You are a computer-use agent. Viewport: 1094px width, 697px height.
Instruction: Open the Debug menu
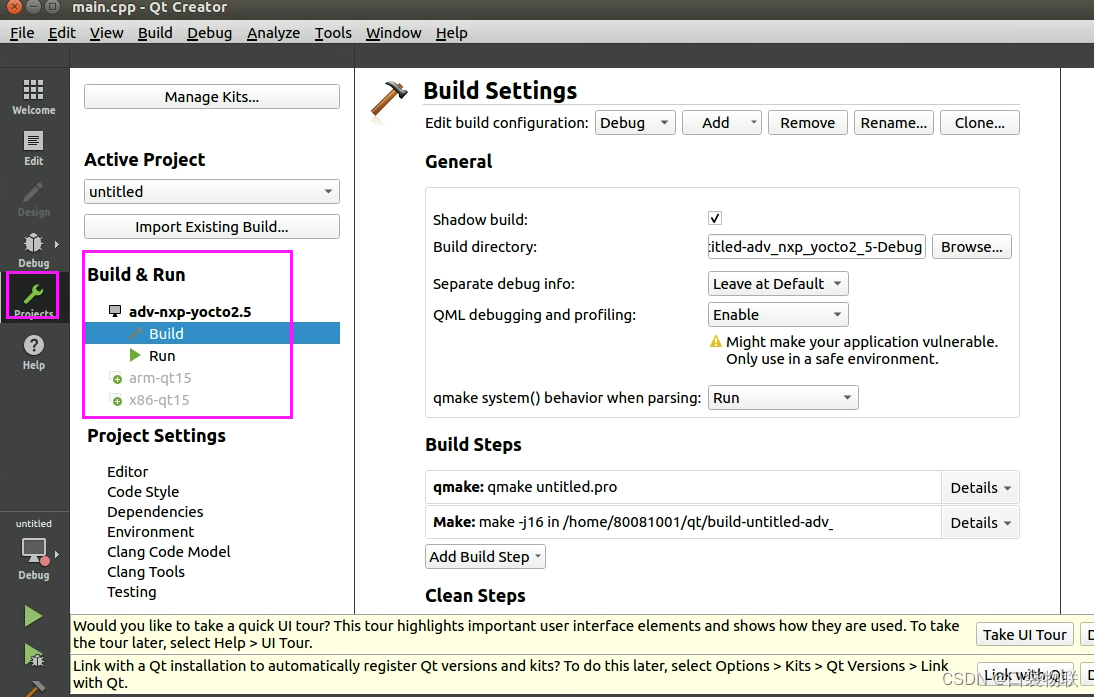click(x=209, y=33)
